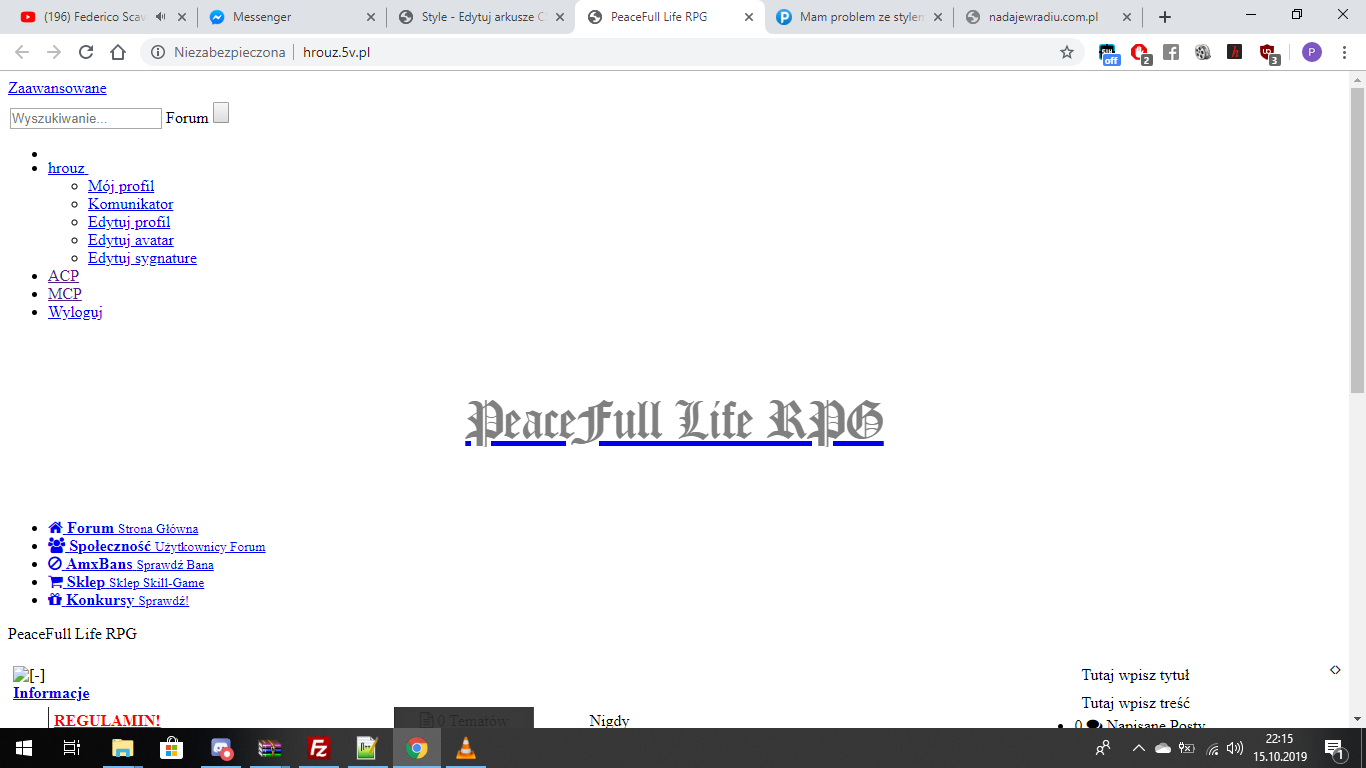Mute the YouTube tab audio icon

click(161, 17)
